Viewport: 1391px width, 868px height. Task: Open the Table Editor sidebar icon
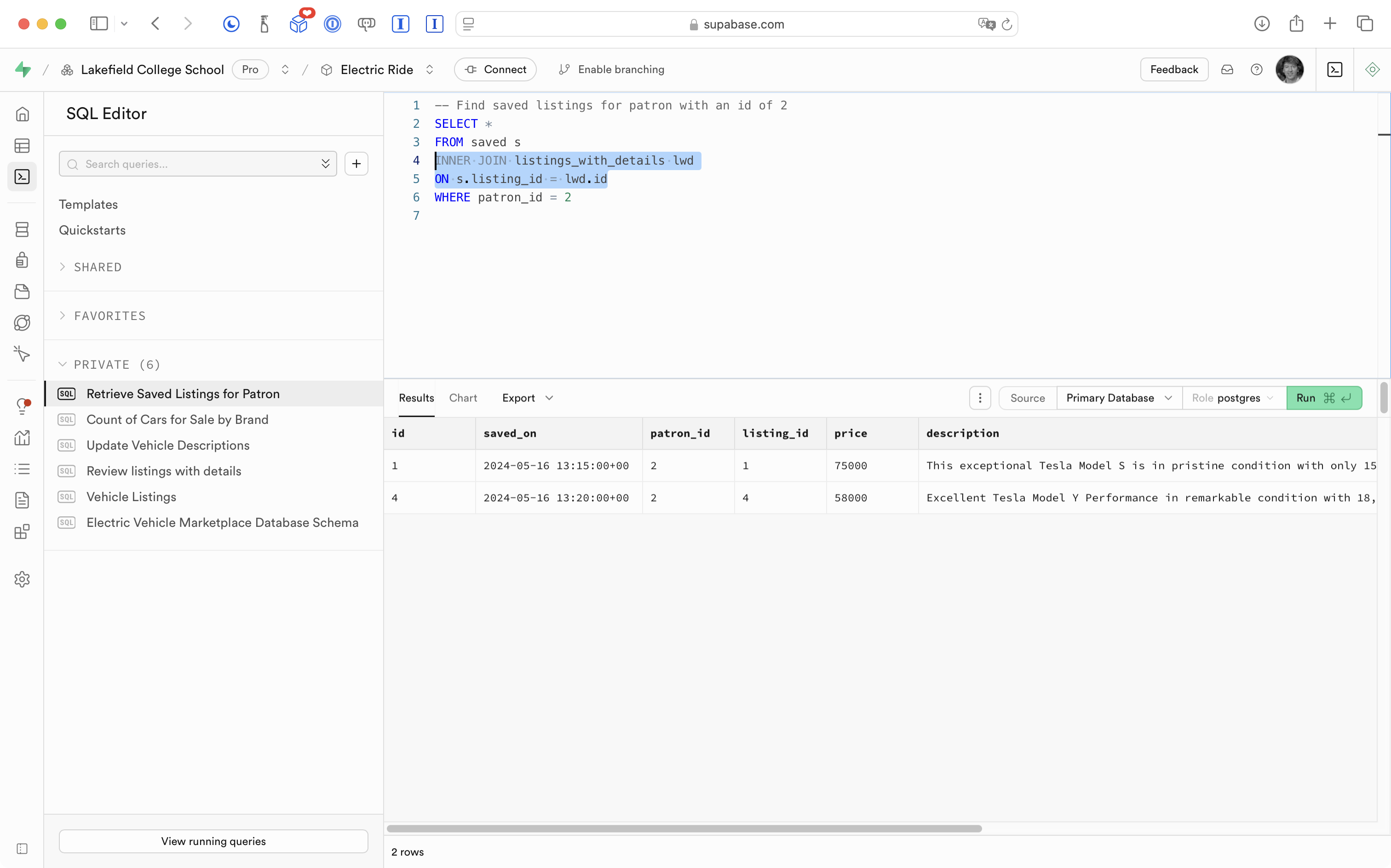coord(23,146)
